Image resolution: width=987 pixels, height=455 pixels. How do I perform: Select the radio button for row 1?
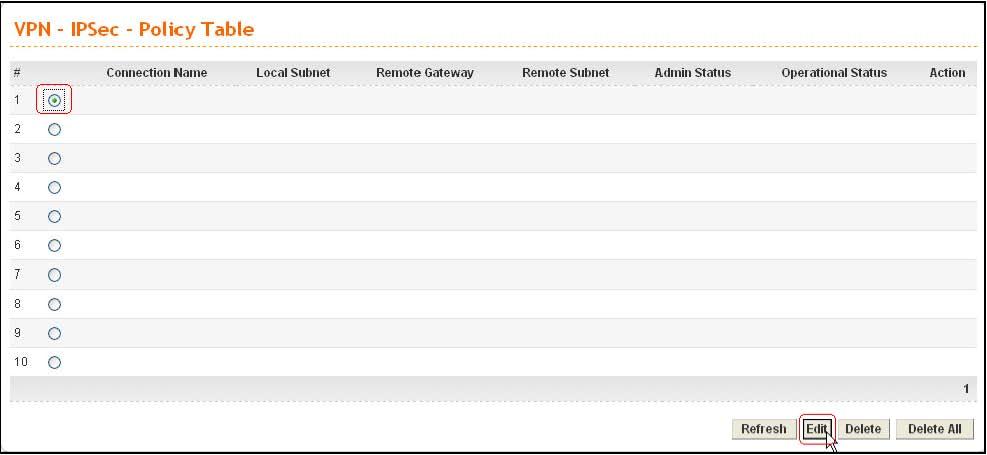55,100
